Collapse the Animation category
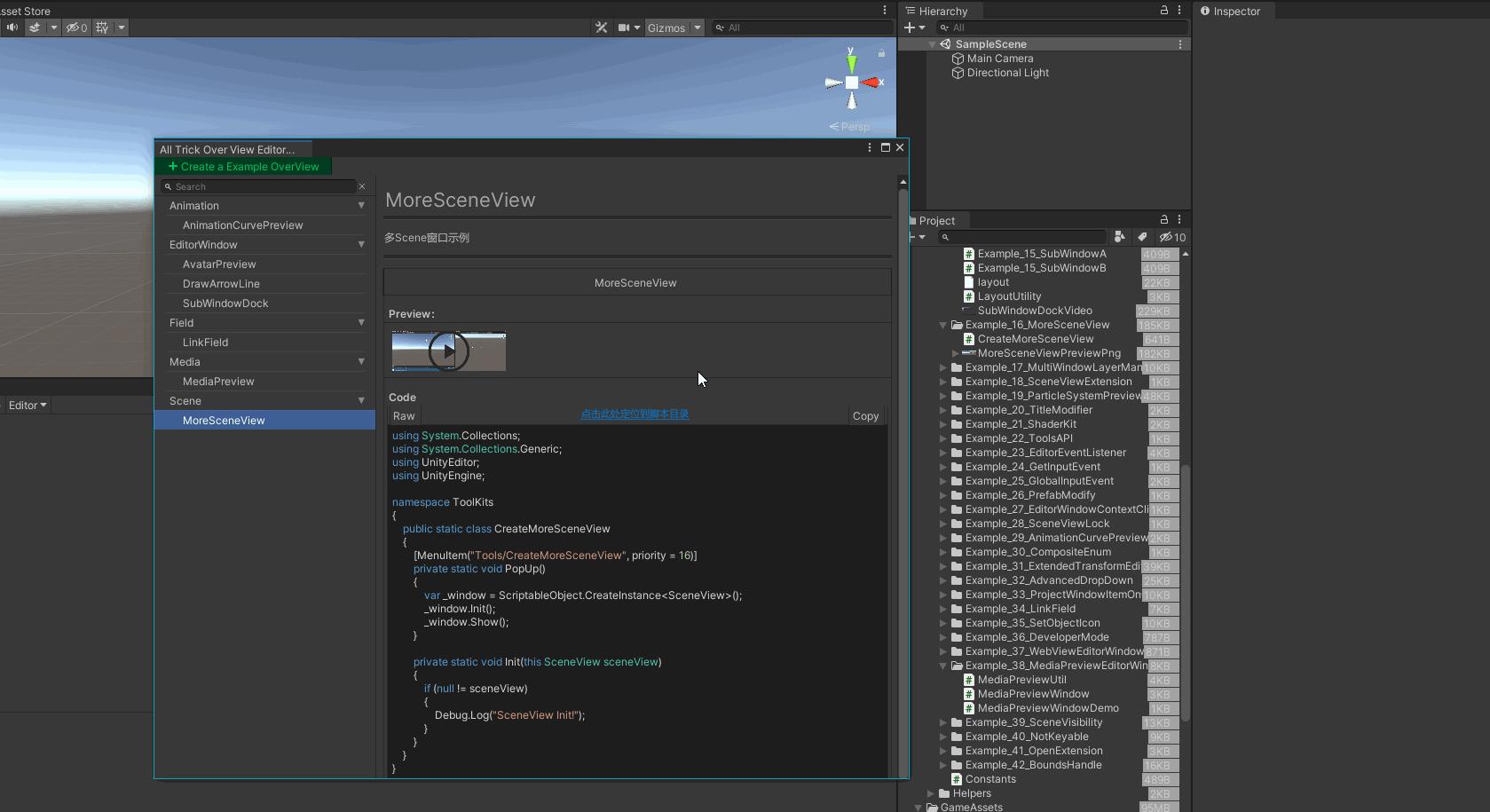Screen dimensions: 1490x812 [361, 206]
